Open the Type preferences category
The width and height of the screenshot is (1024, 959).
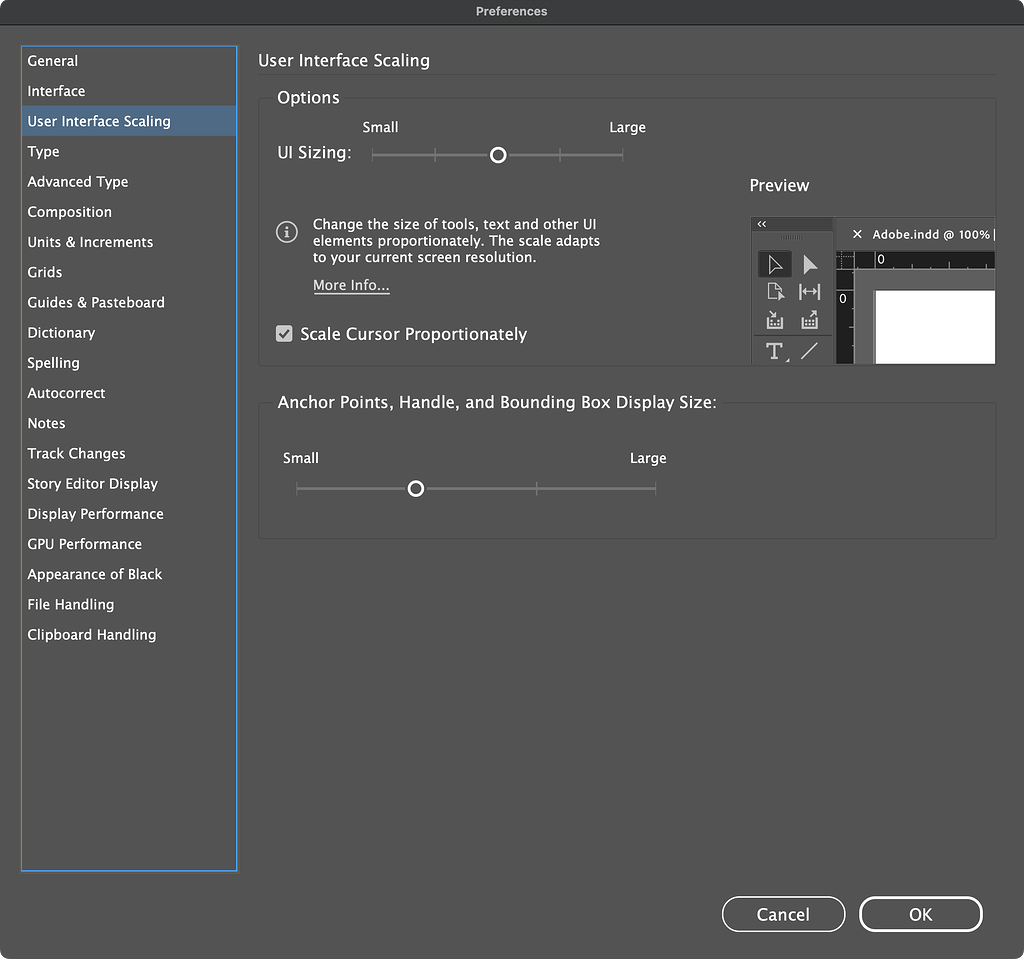(129, 152)
